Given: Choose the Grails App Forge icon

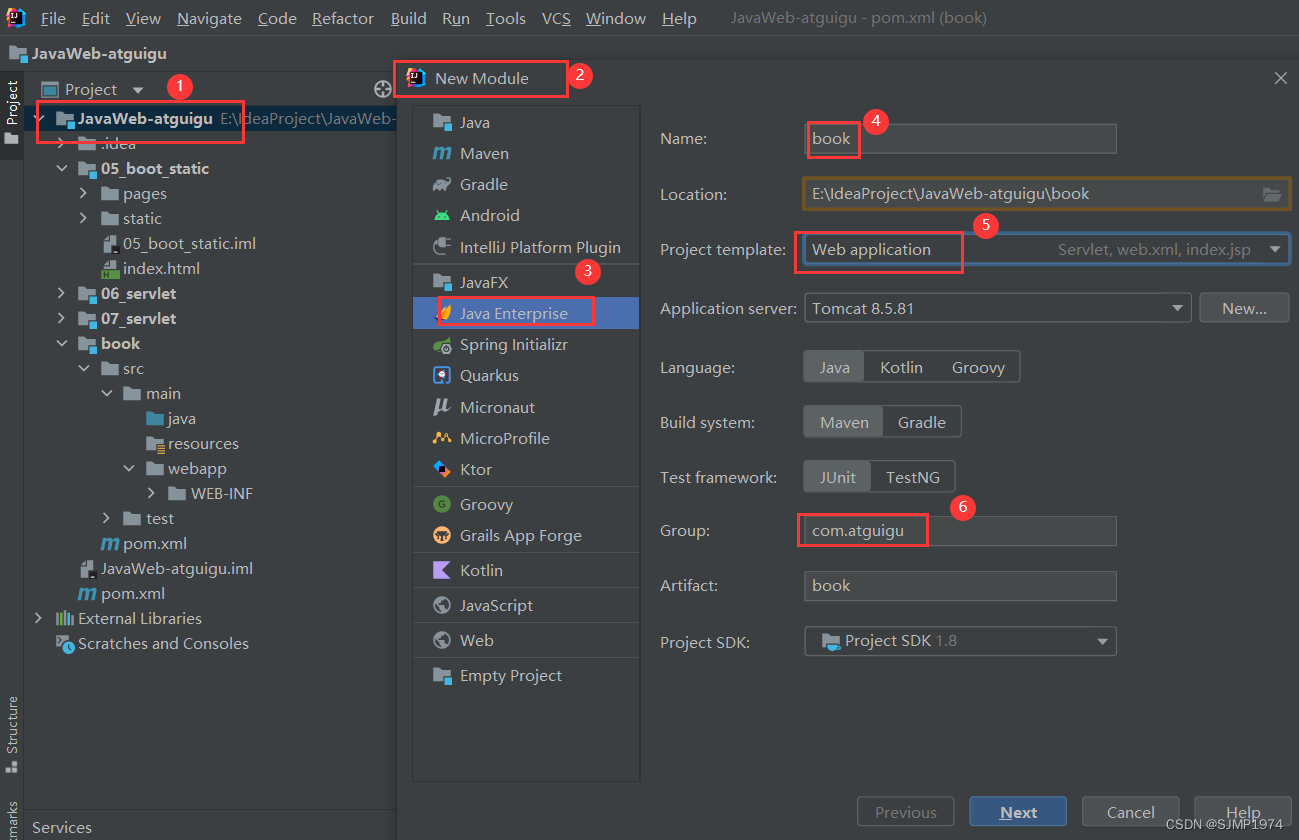Looking at the screenshot, I should pyautogui.click(x=442, y=535).
